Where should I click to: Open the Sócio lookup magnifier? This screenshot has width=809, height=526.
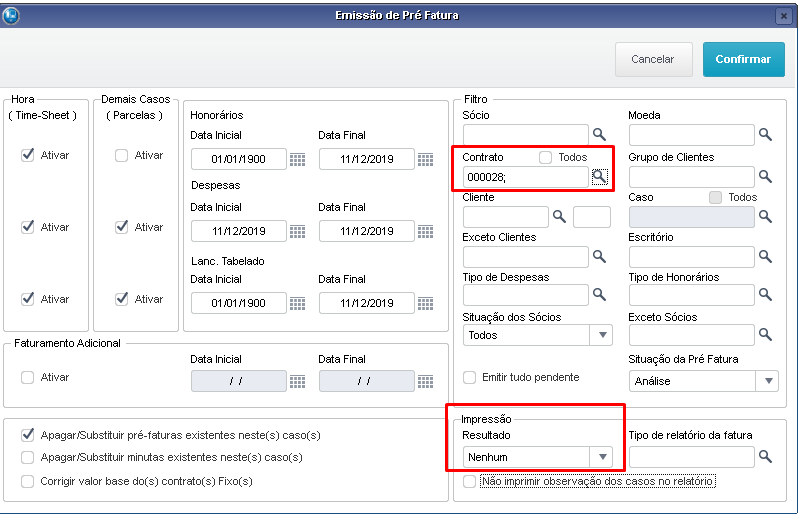coord(599,135)
